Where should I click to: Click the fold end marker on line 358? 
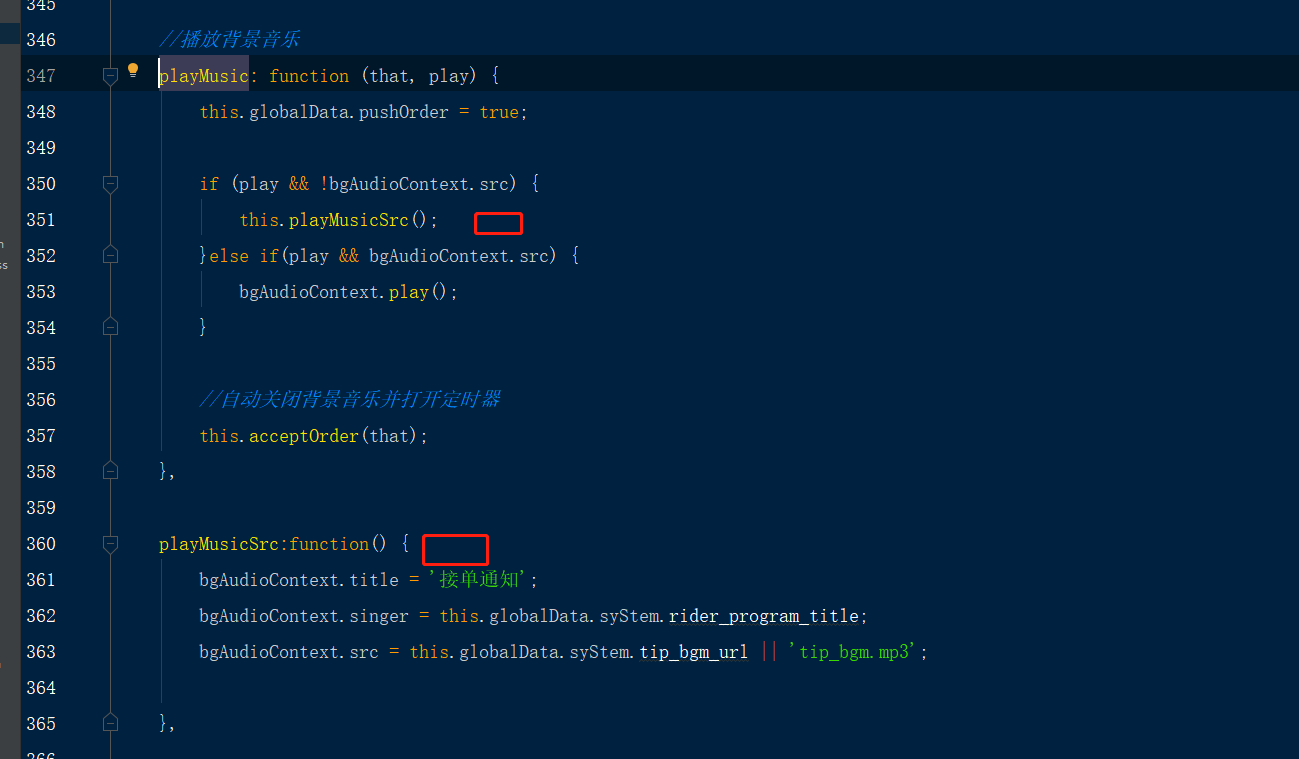coord(110,471)
